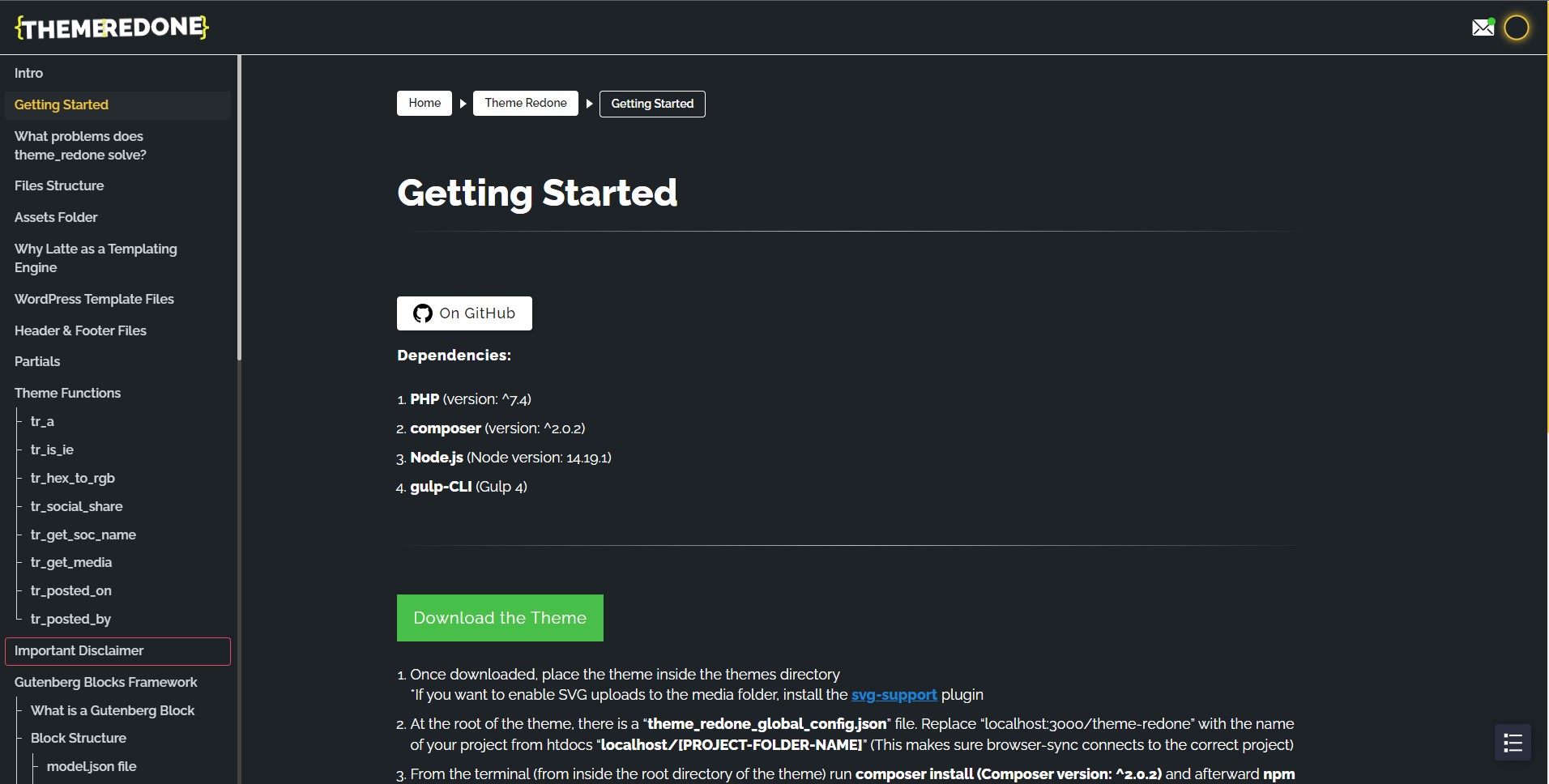Select the model.json file entry
This screenshot has width=1549, height=784.
click(91, 766)
